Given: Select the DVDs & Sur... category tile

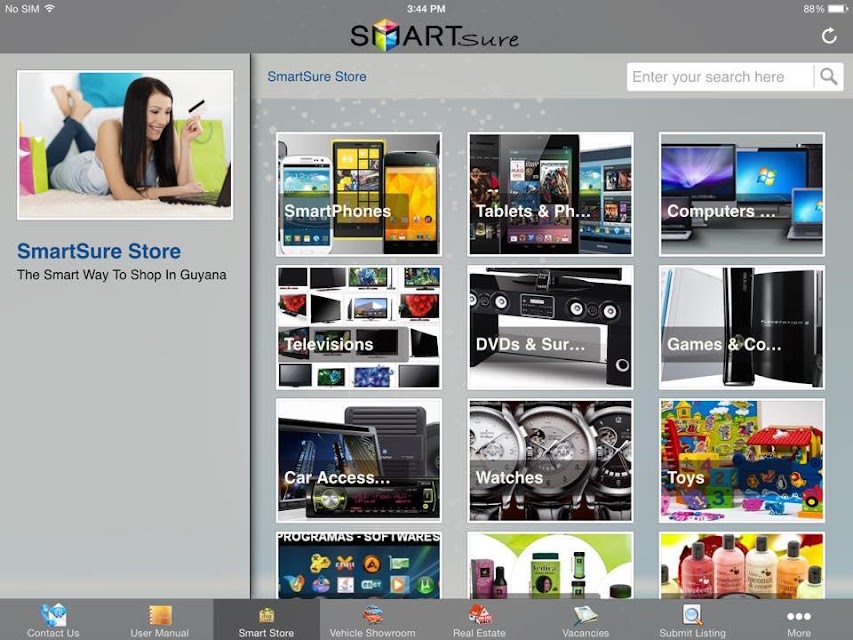Looking at the screenshot, I should (551, 327).
